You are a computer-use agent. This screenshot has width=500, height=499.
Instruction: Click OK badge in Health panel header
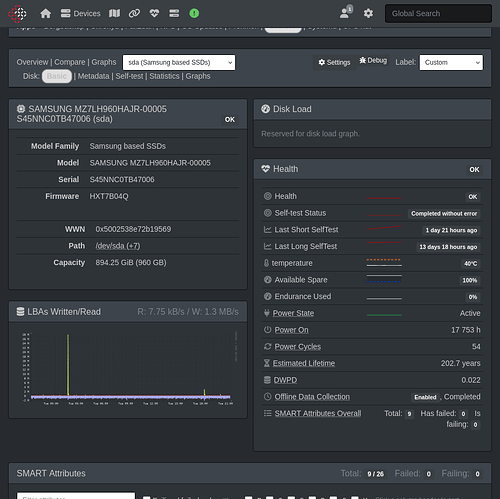pyautogui.click(x=474, y=170)
